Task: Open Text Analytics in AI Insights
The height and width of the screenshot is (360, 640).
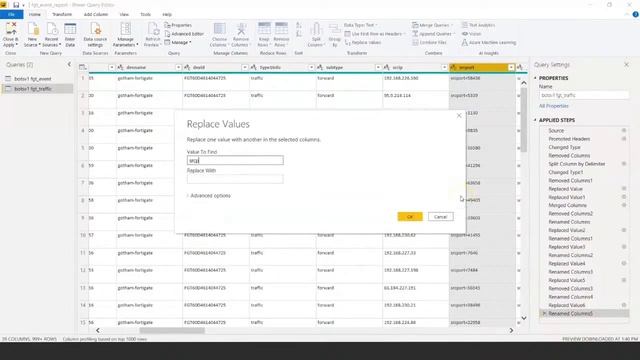Action: (478, 25)
